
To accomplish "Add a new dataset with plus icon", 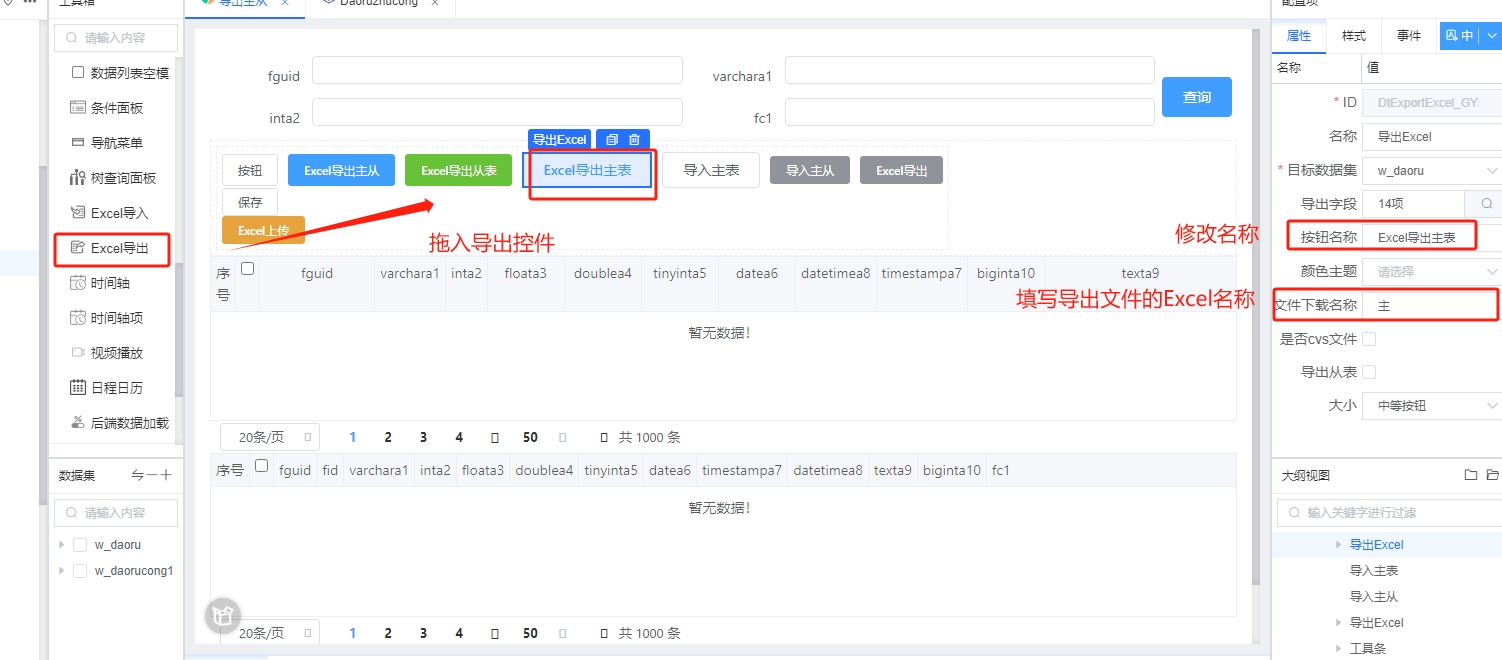I will tap(166, 476).
